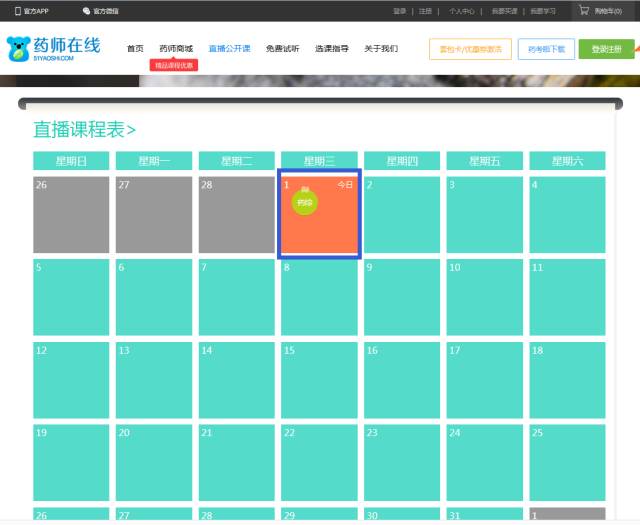Click the 星期日 column header

pos(71,161)
